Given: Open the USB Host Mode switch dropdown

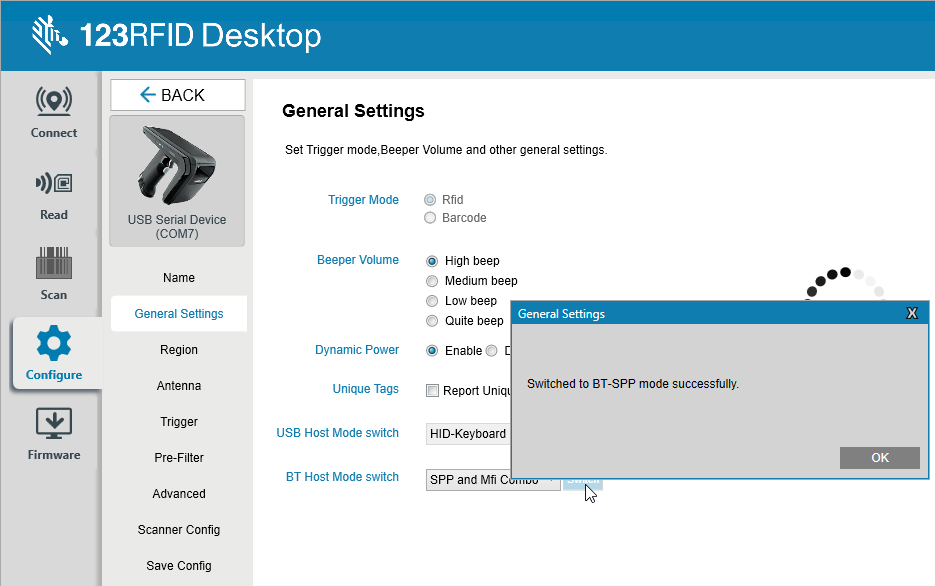Looking at the screenshot, I should click(468, 434).
